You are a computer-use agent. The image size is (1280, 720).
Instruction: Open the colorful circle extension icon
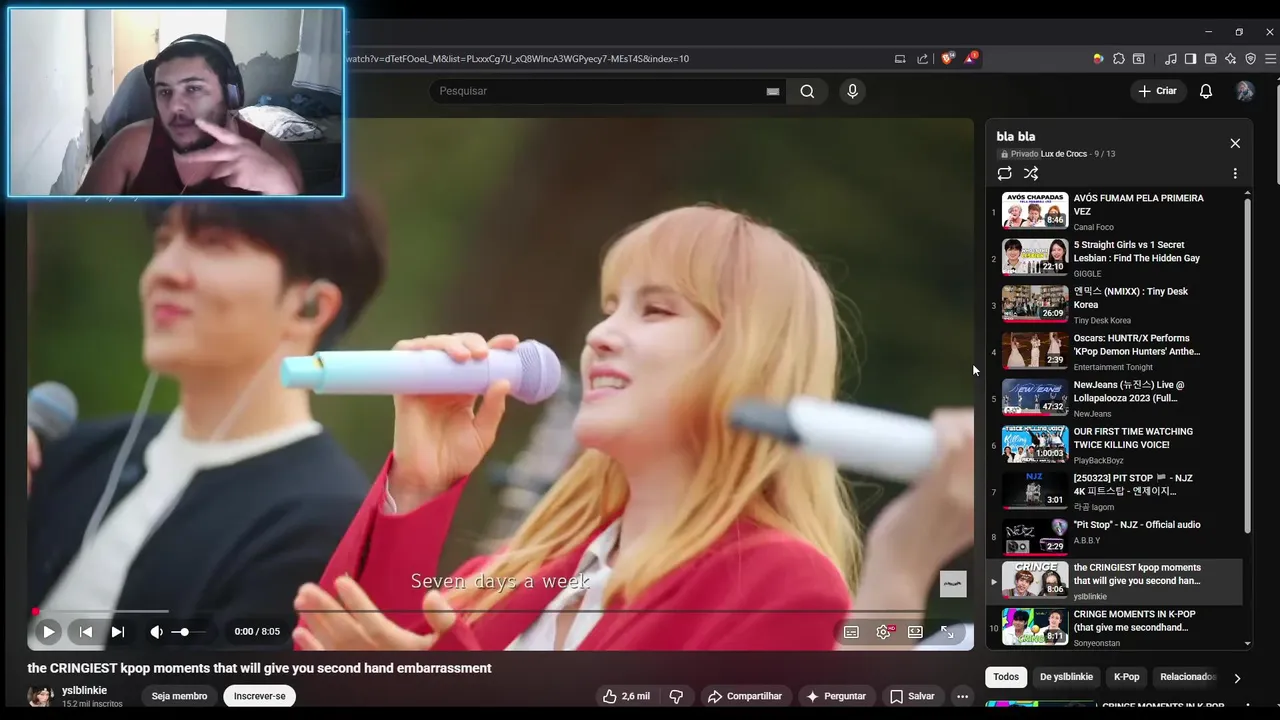click(1098, 59)
